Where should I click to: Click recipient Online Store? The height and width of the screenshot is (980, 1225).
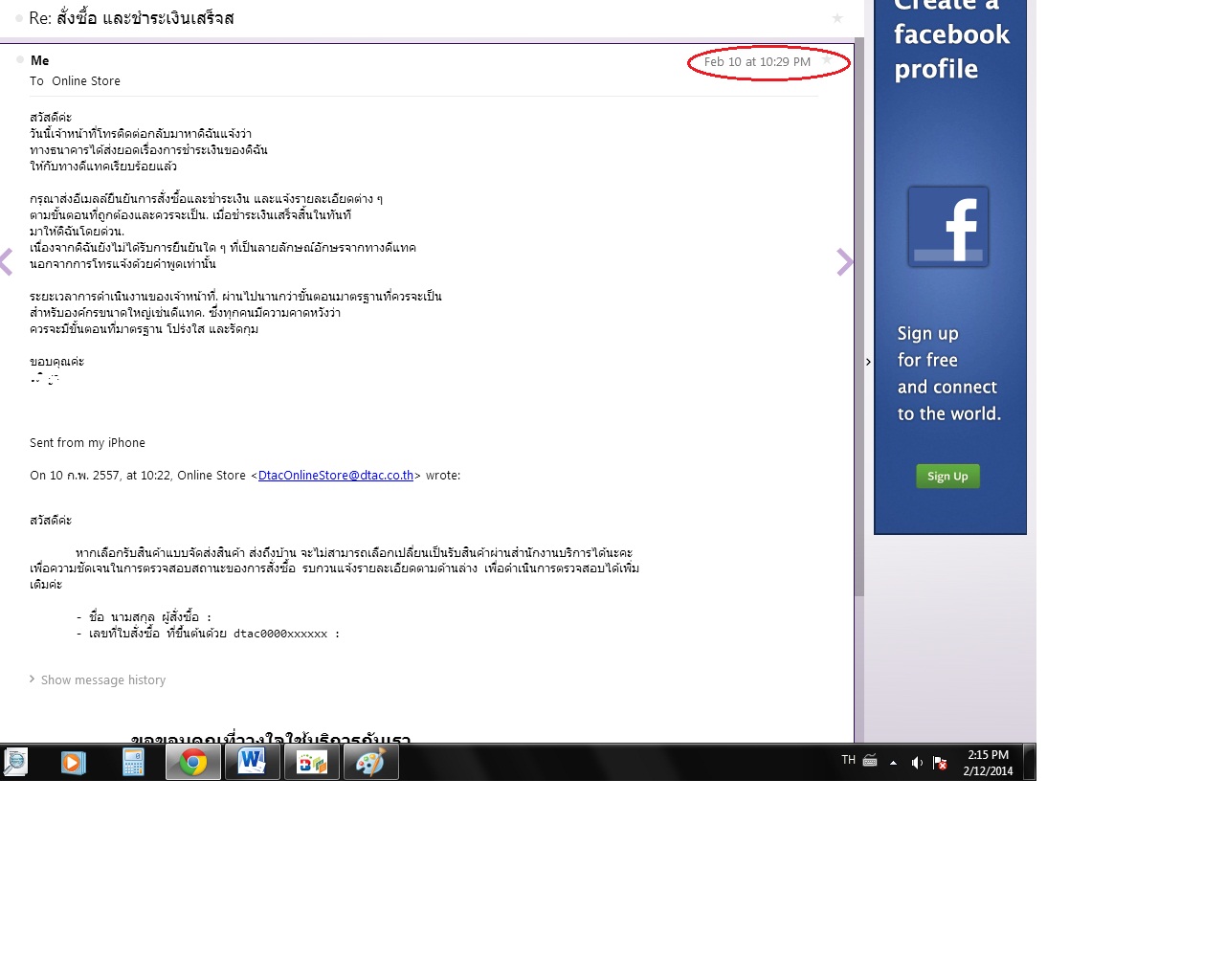(86, 81)
